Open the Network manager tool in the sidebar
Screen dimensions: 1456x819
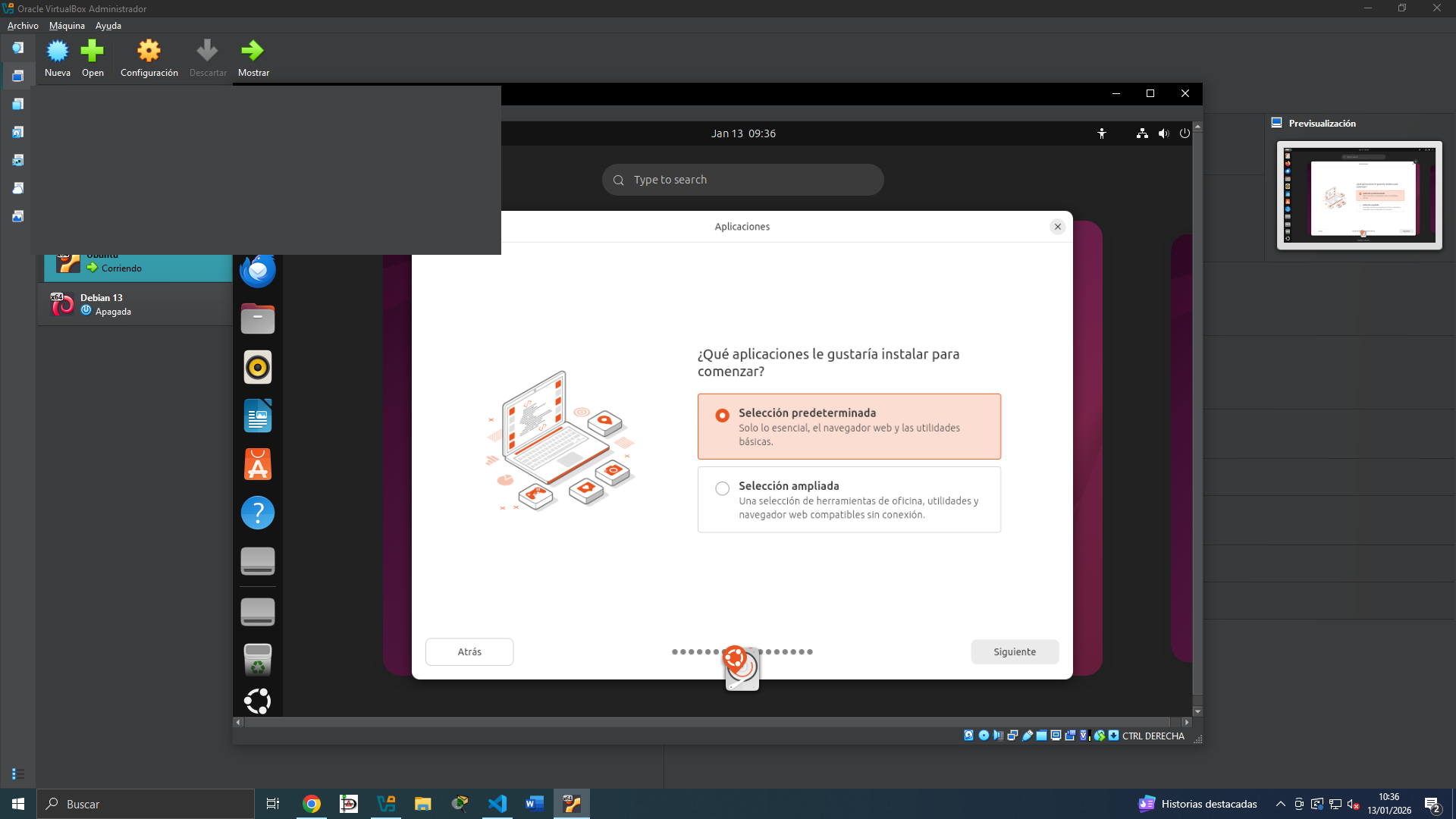click(x=17, y=160)
